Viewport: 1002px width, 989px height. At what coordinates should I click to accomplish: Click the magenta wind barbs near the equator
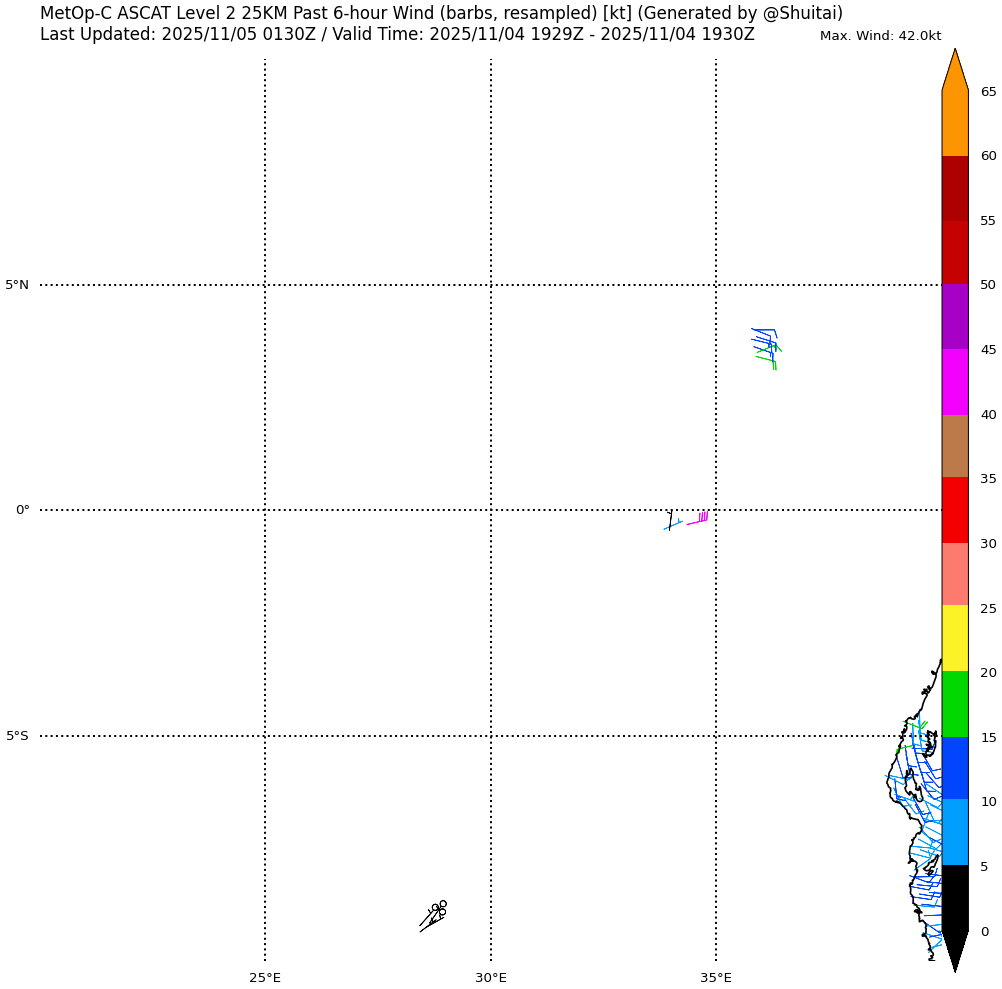click(699, 518)
